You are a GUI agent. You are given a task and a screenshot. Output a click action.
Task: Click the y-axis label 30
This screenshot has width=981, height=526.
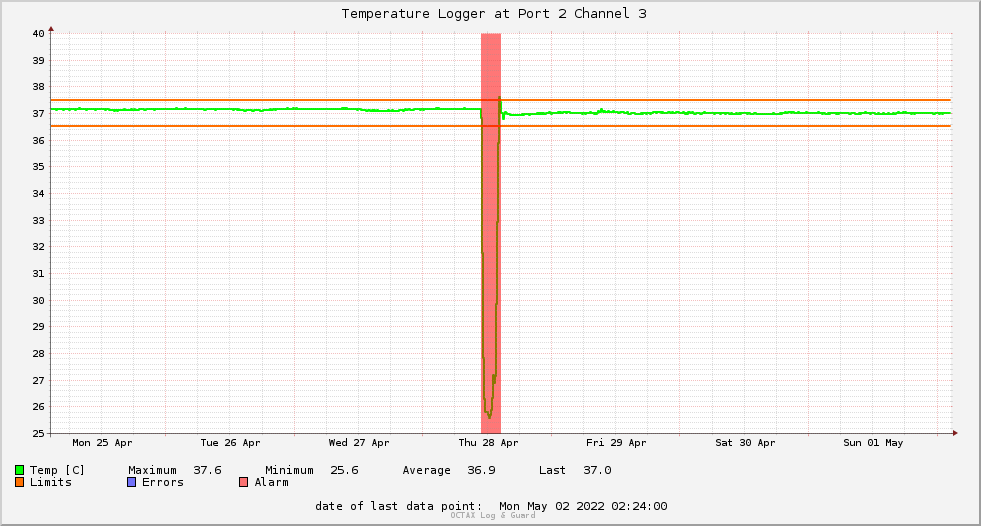click(39, 301)
